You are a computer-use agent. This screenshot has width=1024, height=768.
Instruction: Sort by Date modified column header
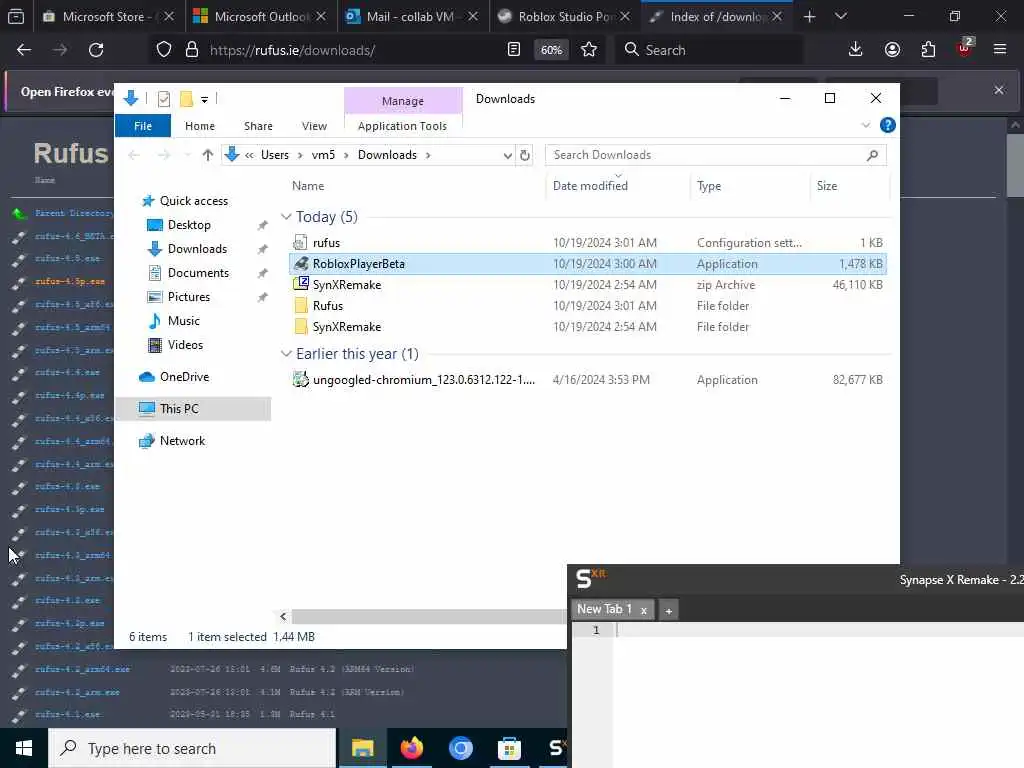(x=590, y=186)
